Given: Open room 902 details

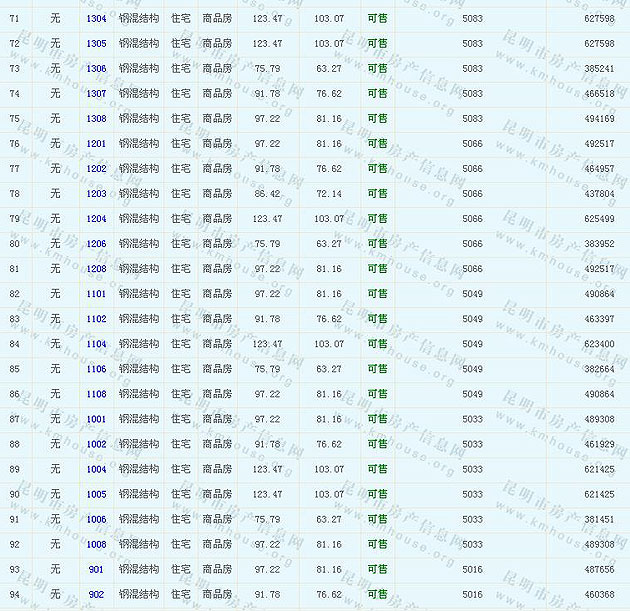Looking at the screenshot, I should (96, 594).
